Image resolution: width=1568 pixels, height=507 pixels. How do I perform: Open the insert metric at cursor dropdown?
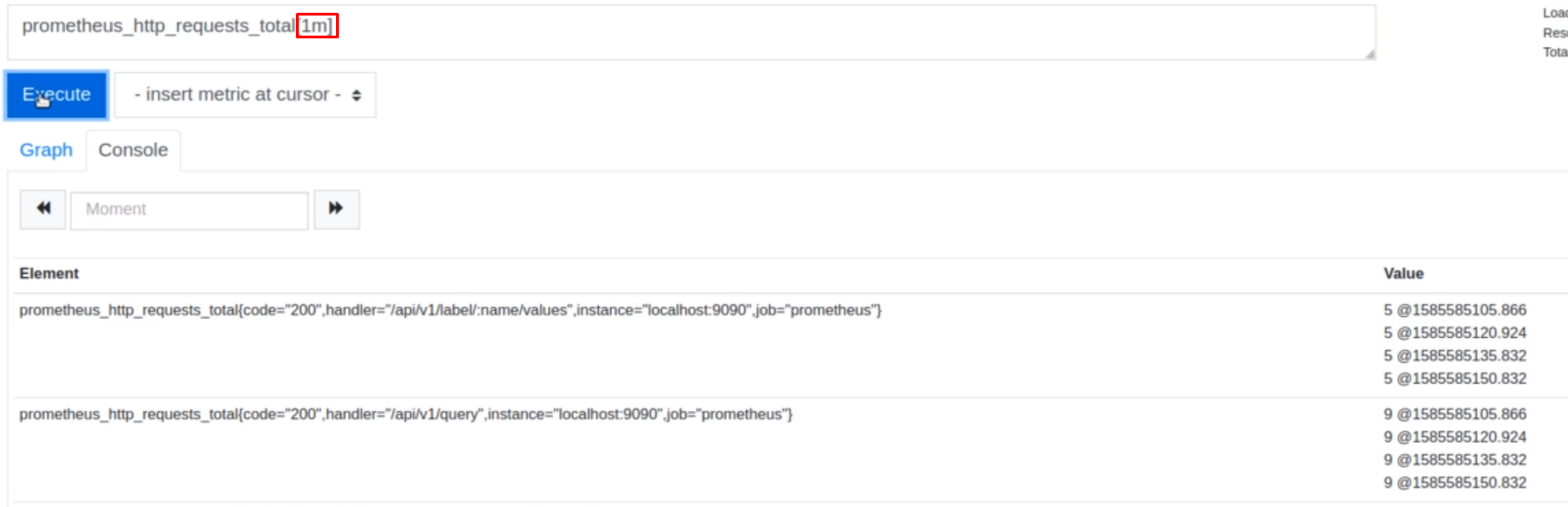coord(245,95)
